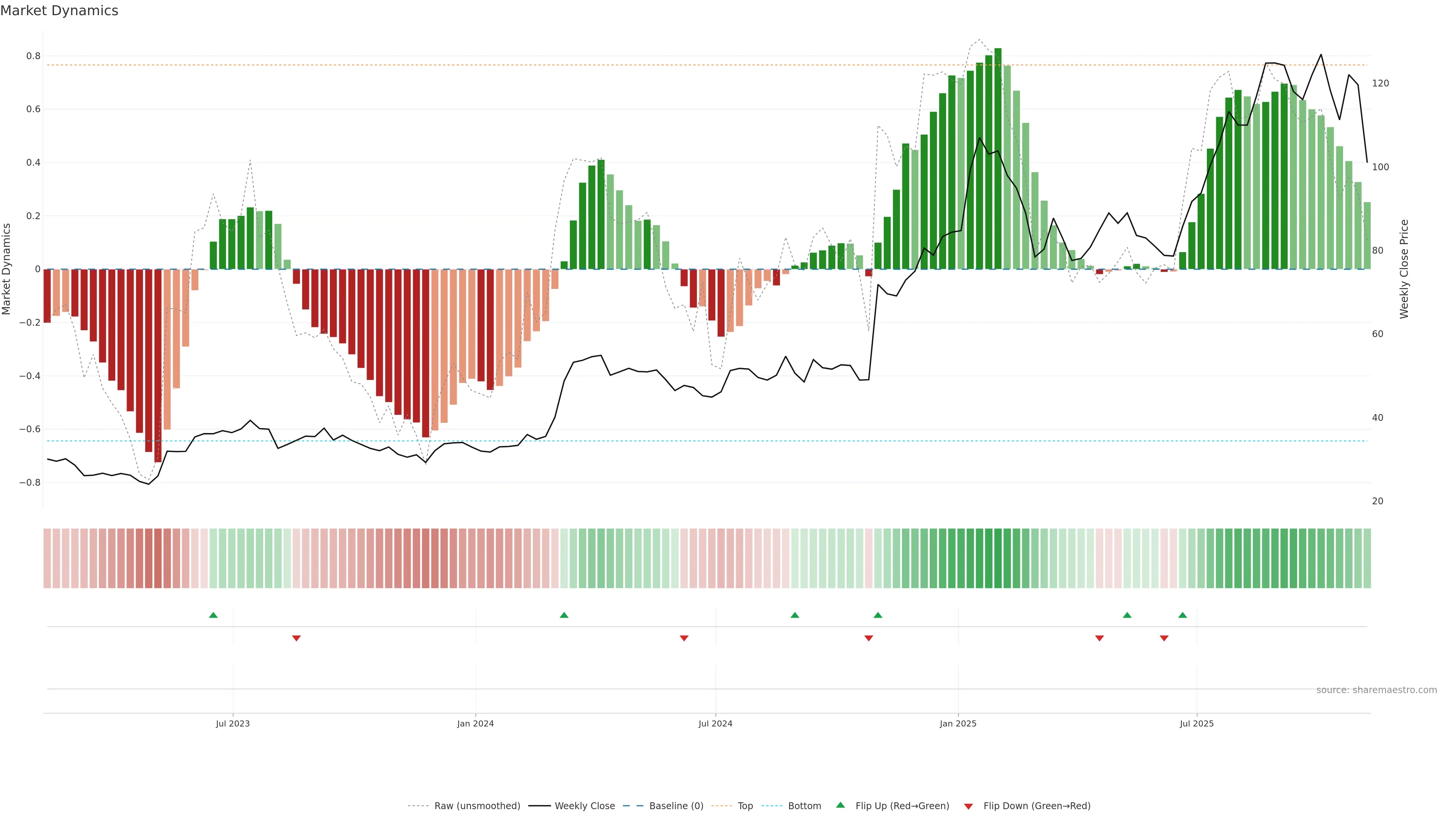The width and height of the screenshot is (1456, 819).
Task: Click the first green flip-up triangle marker
Action: point(213,615)
